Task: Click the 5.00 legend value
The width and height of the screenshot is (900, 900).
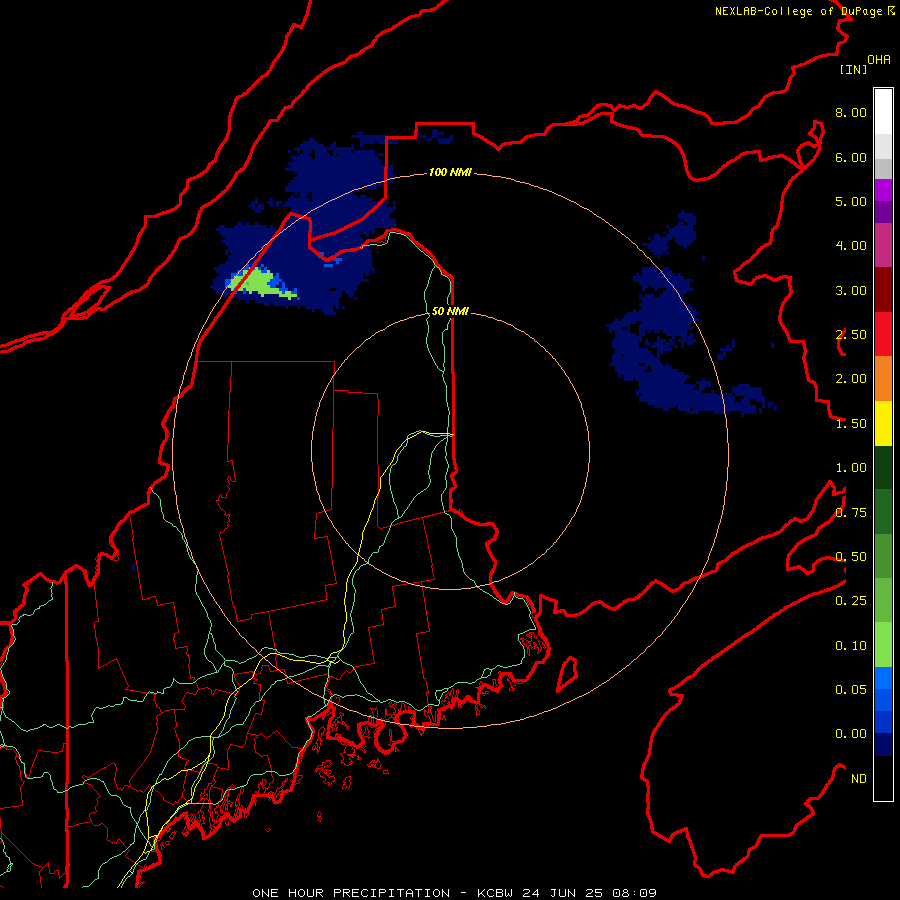Action: [851, 201]
